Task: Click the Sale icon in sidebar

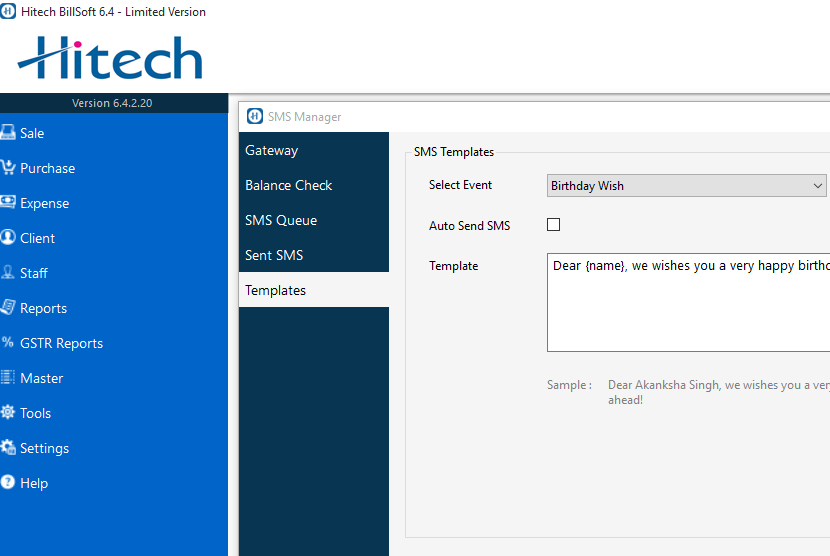Action: click(8, 133)
